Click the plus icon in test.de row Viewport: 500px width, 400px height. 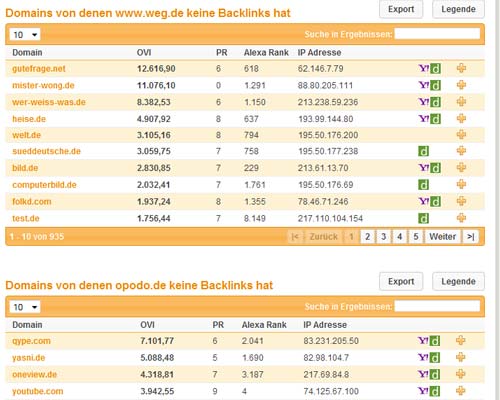[461, 218]
